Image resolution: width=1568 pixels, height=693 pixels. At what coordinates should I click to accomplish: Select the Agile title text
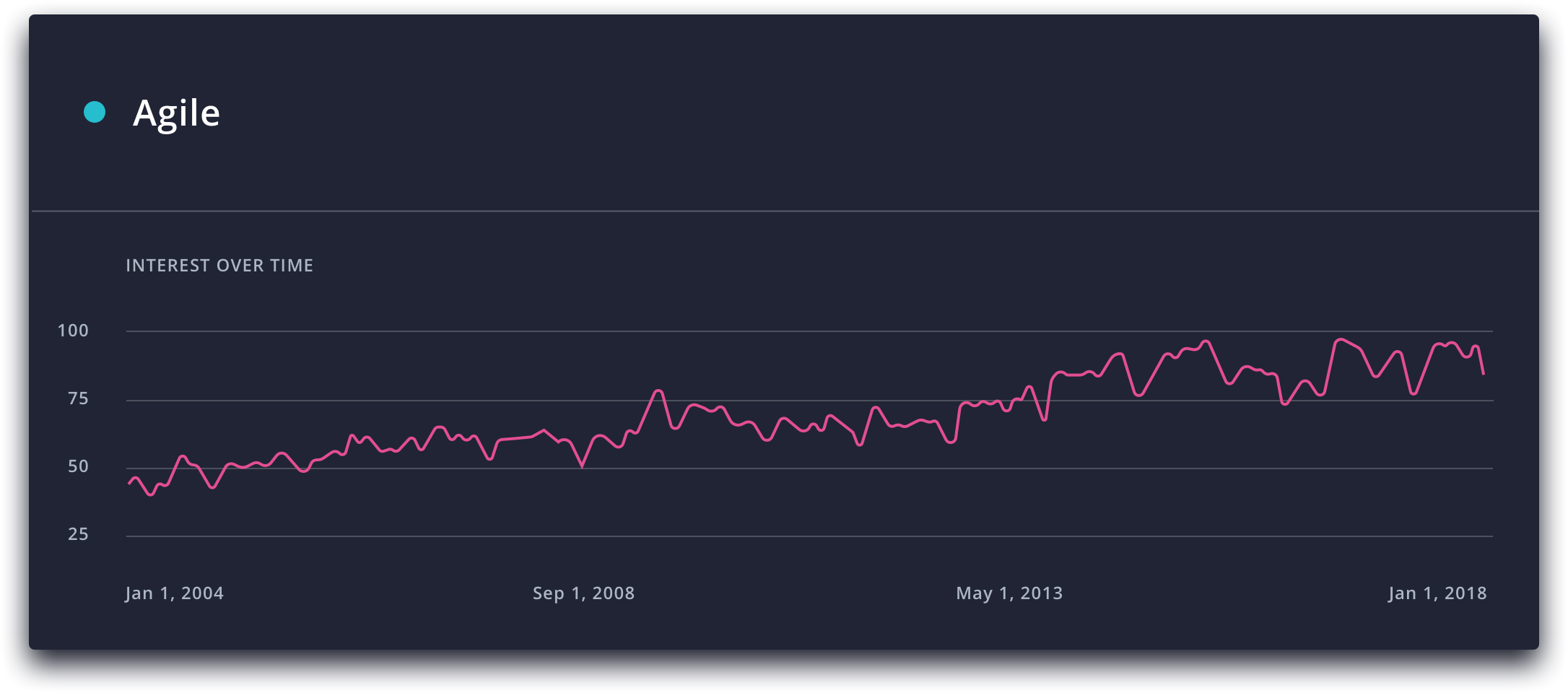pos(177,115)
